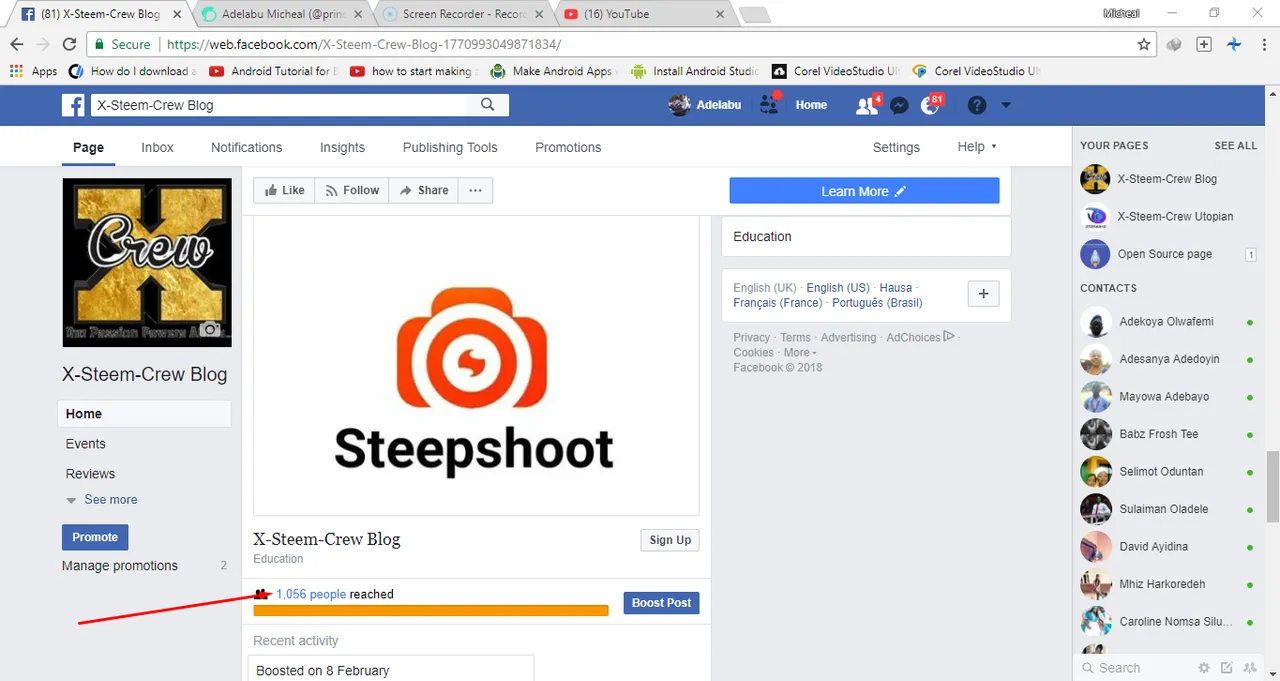Go to Publishing Tools tab
Screen dimensions: 1280x681
[450, 147]
